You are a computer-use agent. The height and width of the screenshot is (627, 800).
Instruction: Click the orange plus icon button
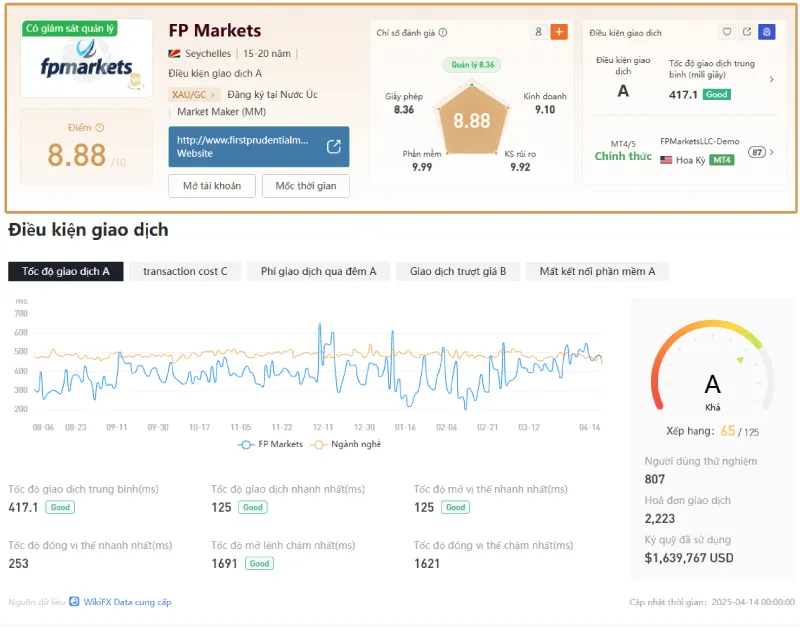tap(559, 32)
